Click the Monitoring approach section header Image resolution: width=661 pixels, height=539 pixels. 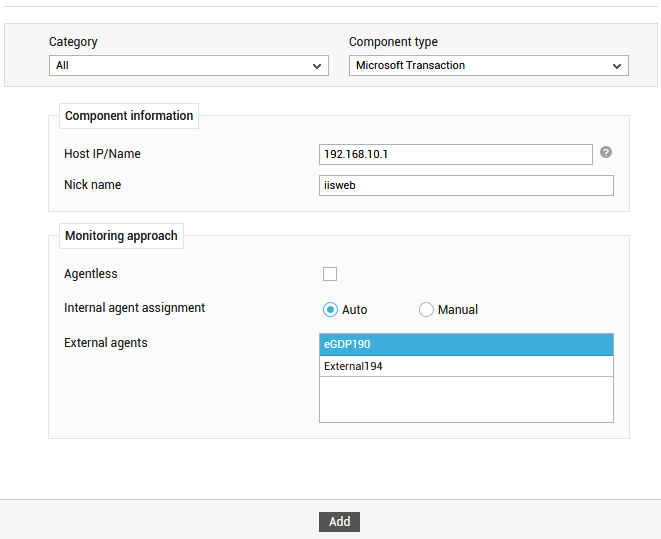click(x=121, y=236)
